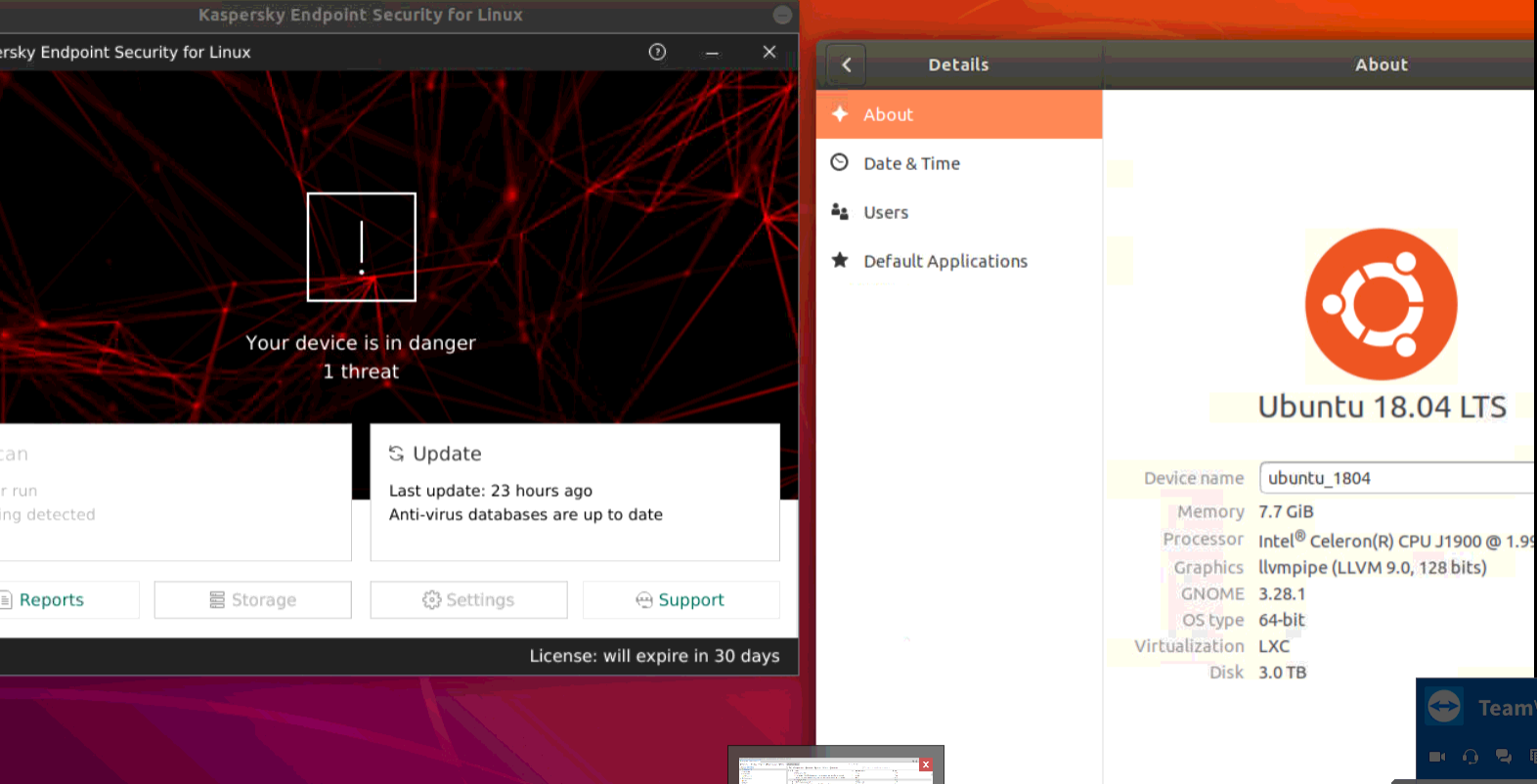Select Default Applications in Details sidebar
1537x784 pixels.
[x=959, y=261]
